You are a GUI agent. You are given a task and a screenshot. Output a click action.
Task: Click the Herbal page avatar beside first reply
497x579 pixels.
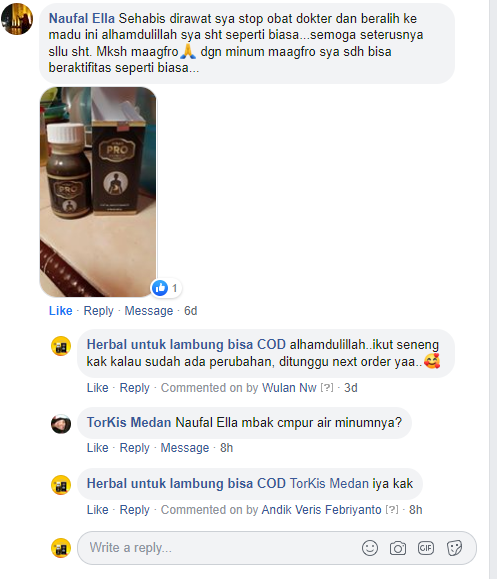point(61,346)
